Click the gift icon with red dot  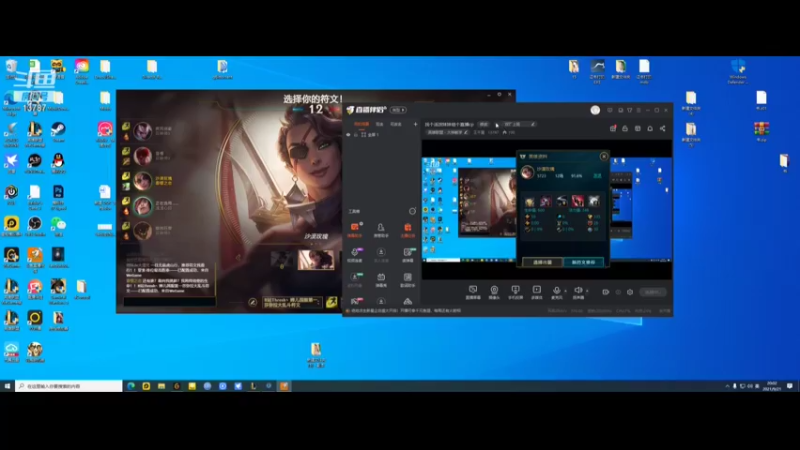(x=613, y=129)
